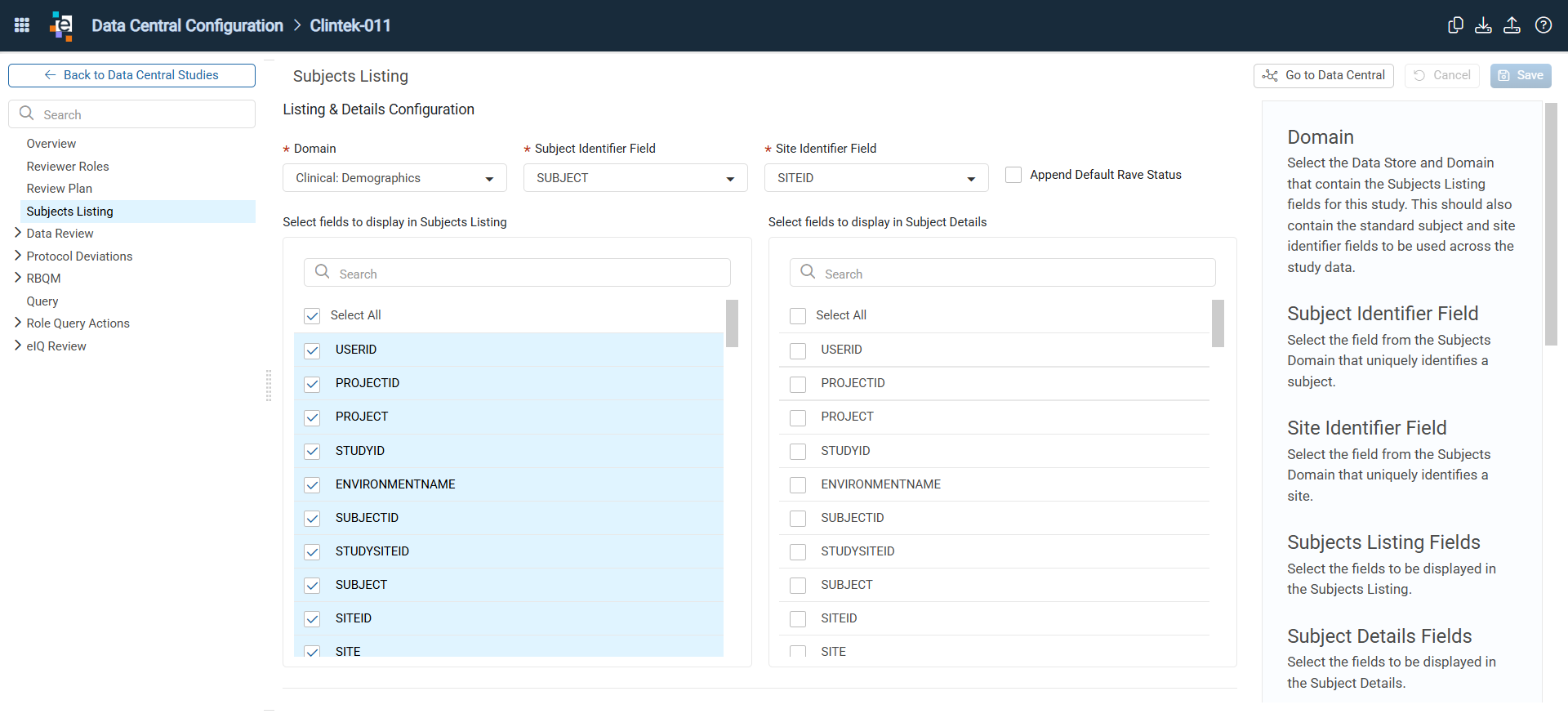Check SITEID in Subject Details

pos(798,619)
